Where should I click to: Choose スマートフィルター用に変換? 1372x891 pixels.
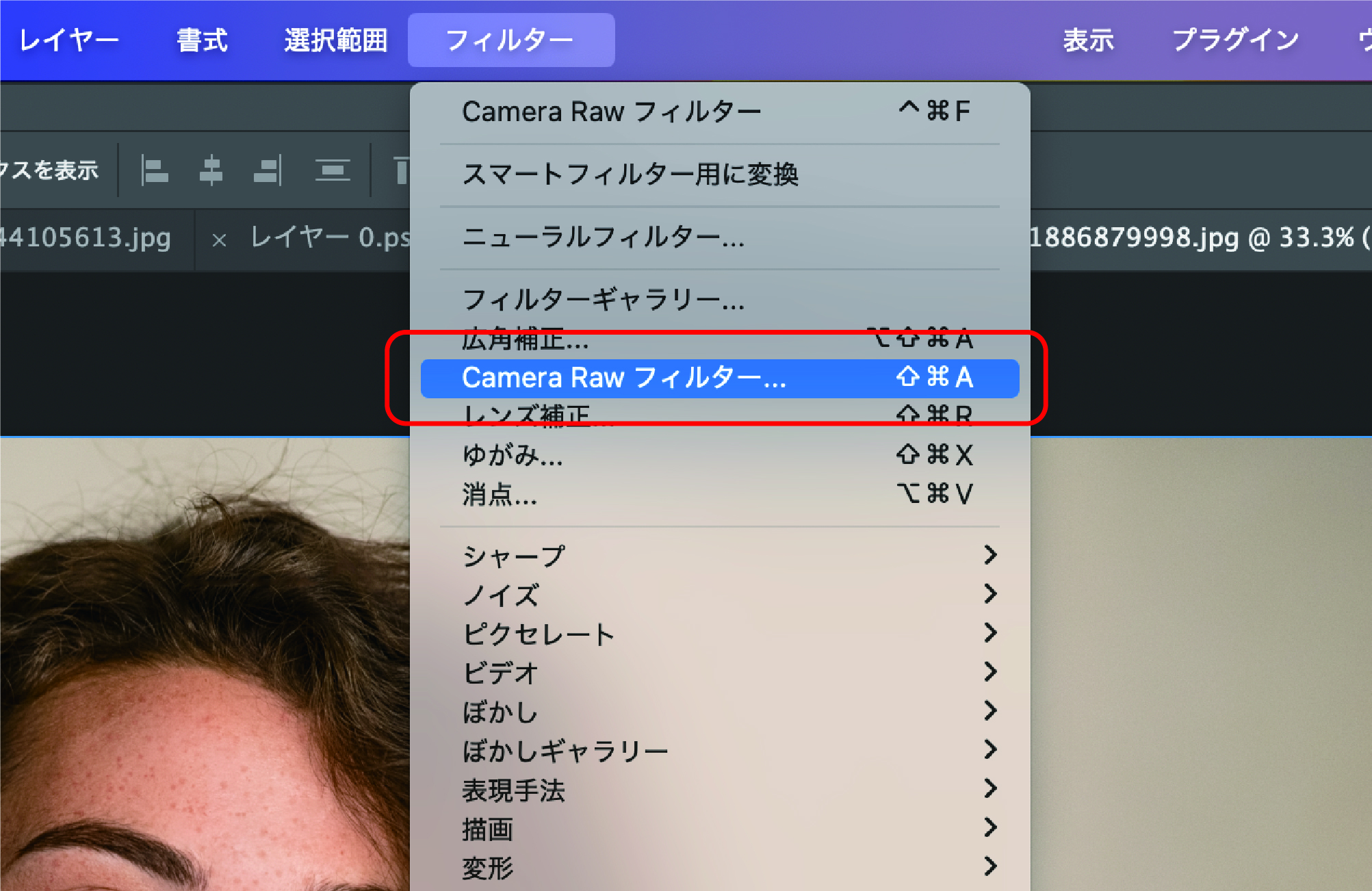[x=630, y=175]
